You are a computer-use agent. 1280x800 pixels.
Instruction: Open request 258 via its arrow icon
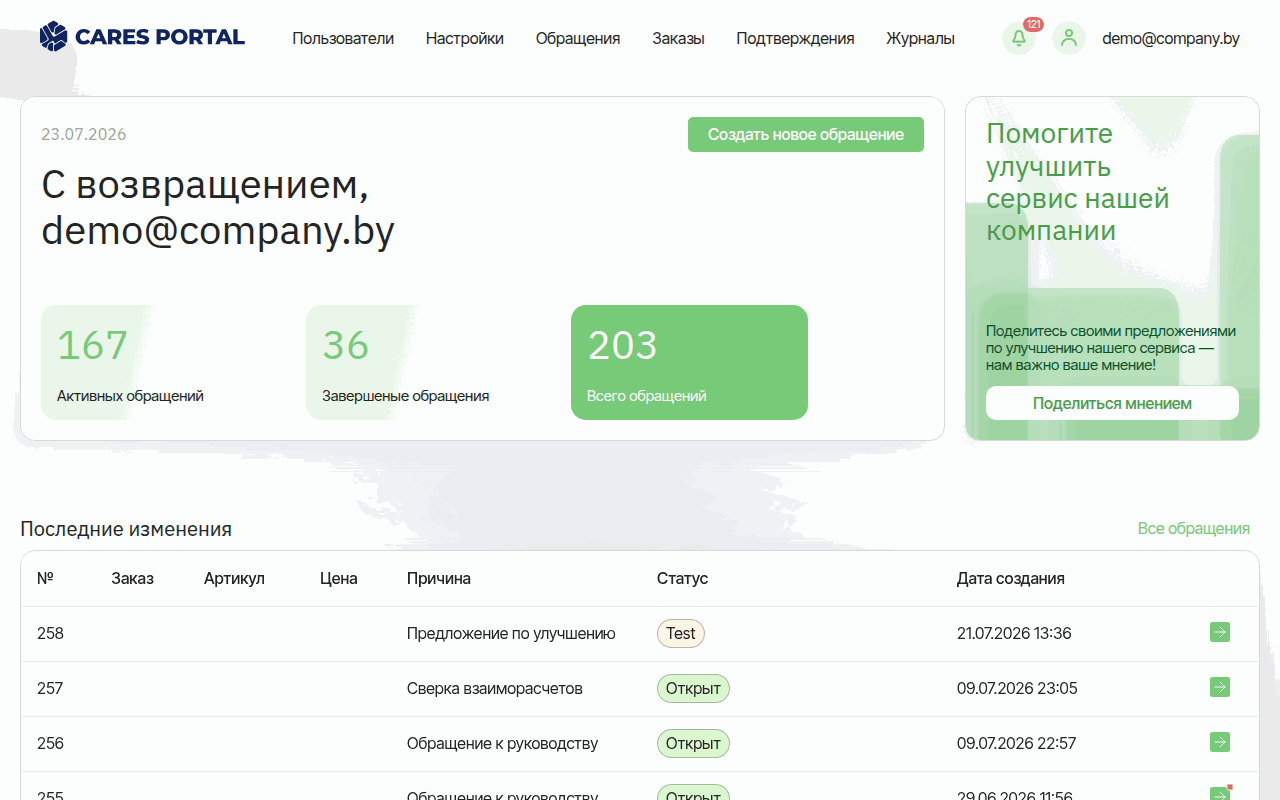pyautogui.click(x=1220, y=632)
